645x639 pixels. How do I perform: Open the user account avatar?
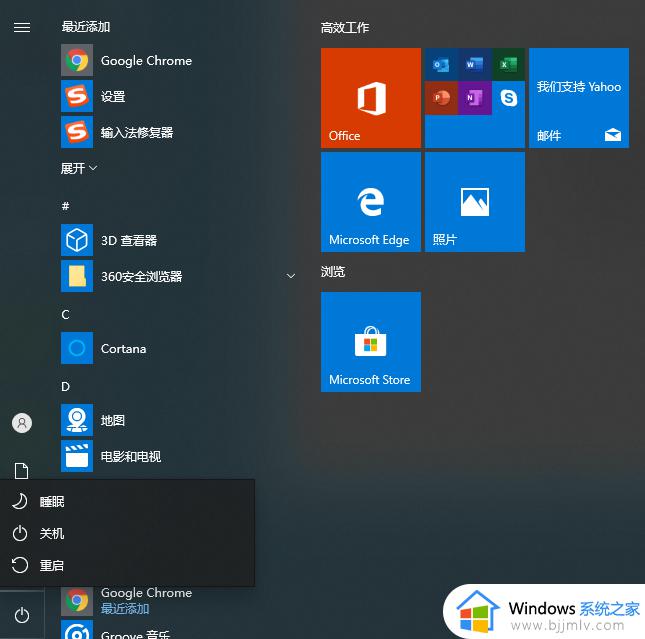click(22, 423)
